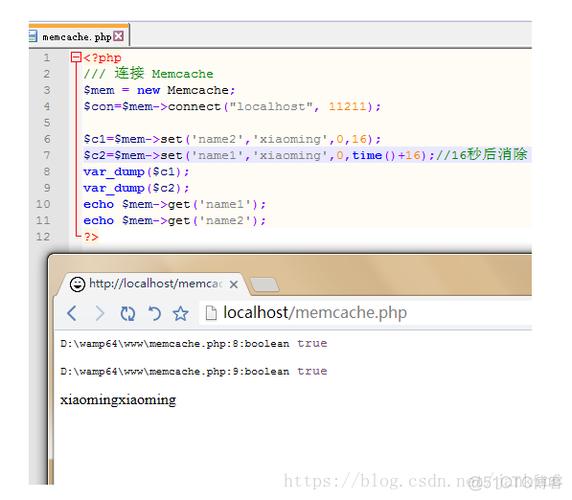Bookmark page with star icon

click(181, 313)
